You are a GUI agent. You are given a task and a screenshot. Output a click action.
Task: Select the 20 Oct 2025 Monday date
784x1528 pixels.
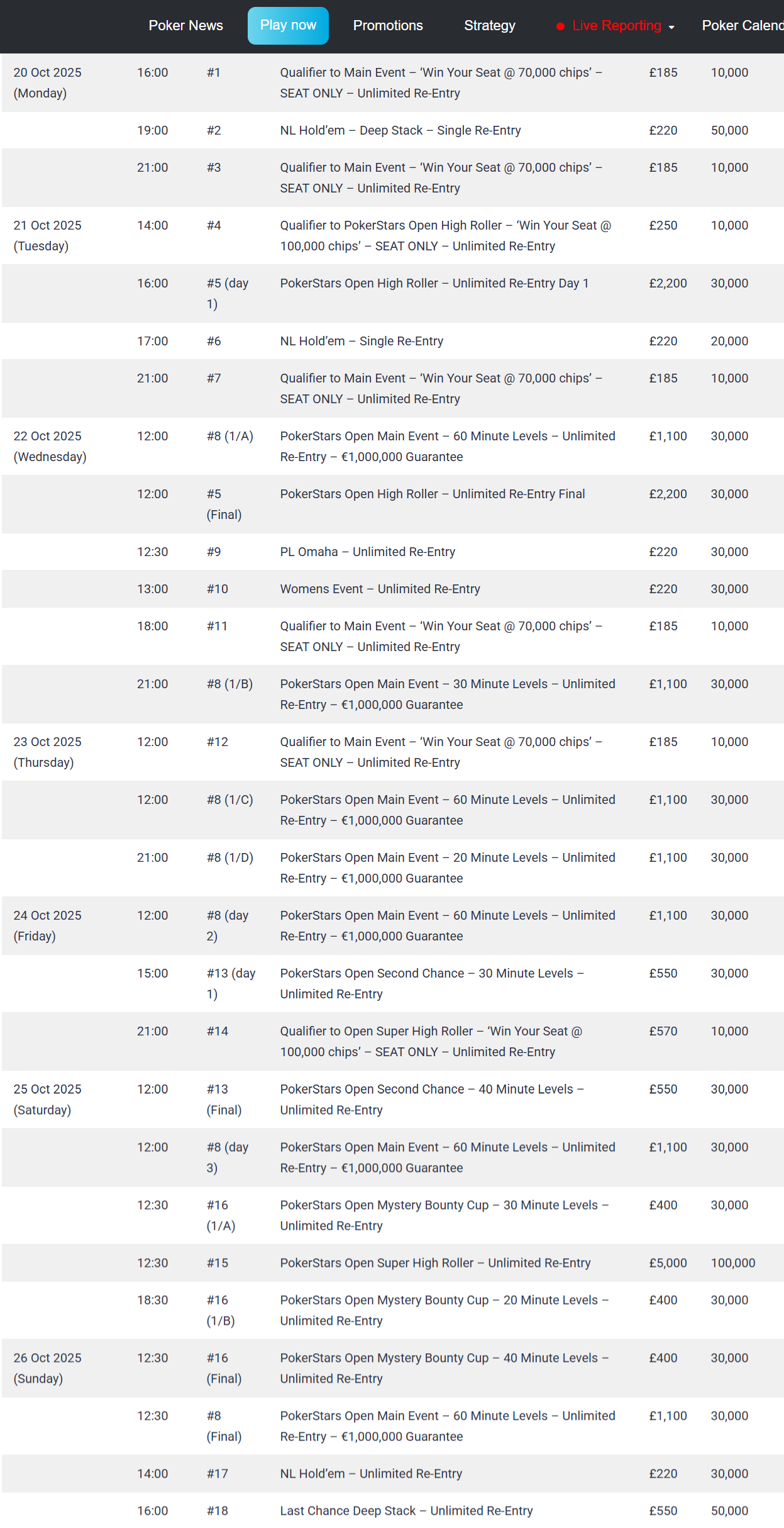(48, 82)
